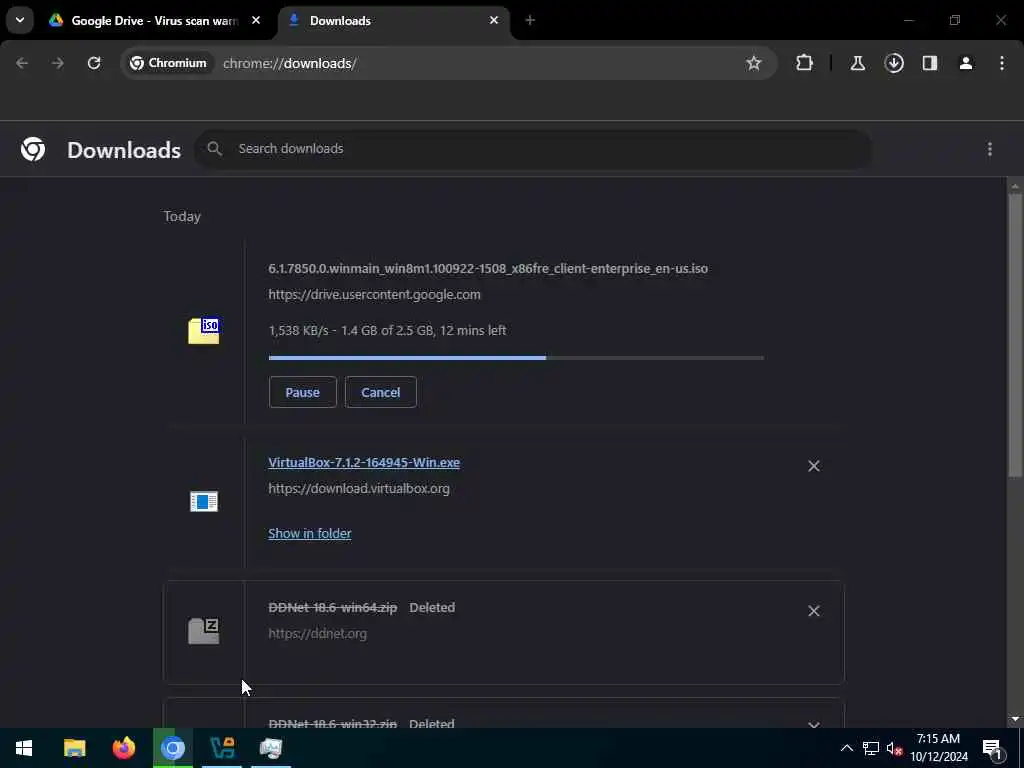
Task: Click the ddnet.org source URL
Action: (317, 633)
